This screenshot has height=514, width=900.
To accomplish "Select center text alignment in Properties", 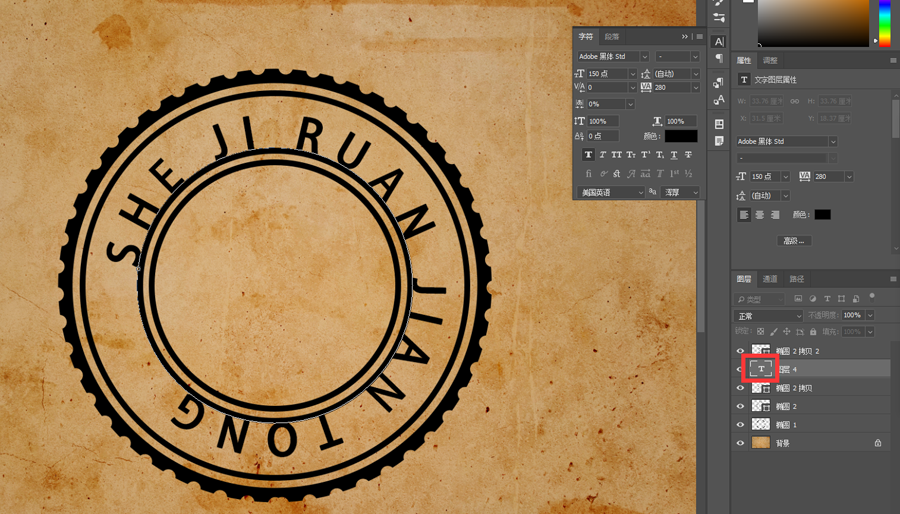I will 759,215.
